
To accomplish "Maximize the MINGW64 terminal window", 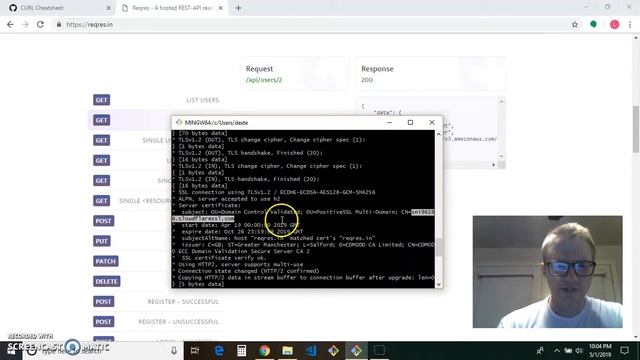I will pos(410,122).
